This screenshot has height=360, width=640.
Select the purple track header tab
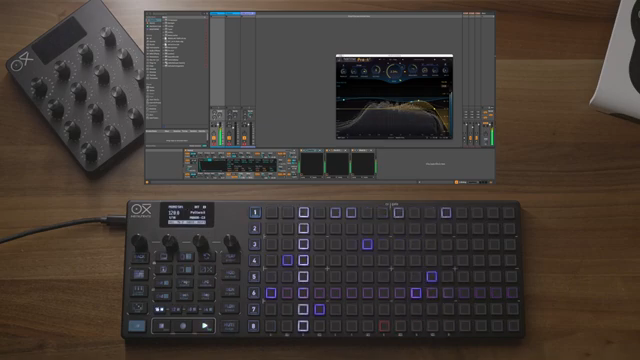click(248, 13)
